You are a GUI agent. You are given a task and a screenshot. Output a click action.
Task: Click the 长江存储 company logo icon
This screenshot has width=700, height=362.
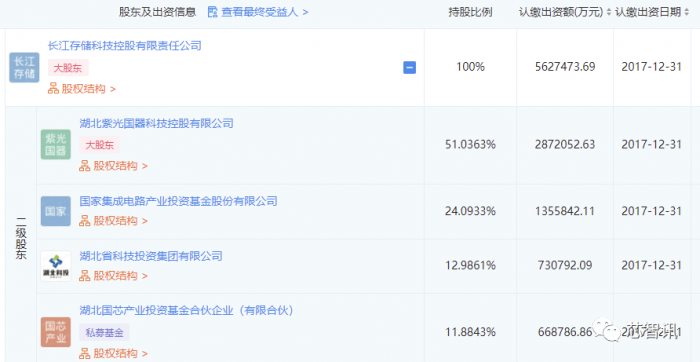[x=24, y=67]
